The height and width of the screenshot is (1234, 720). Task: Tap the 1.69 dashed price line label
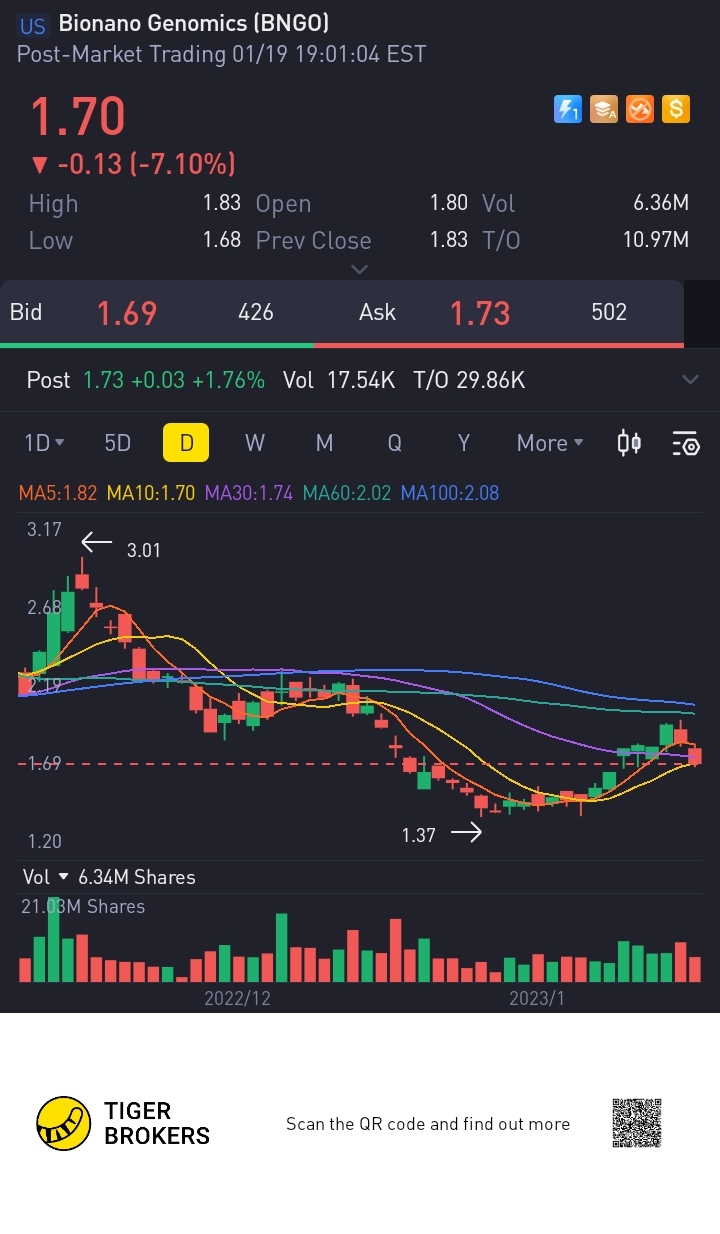[x=44, y=763]
